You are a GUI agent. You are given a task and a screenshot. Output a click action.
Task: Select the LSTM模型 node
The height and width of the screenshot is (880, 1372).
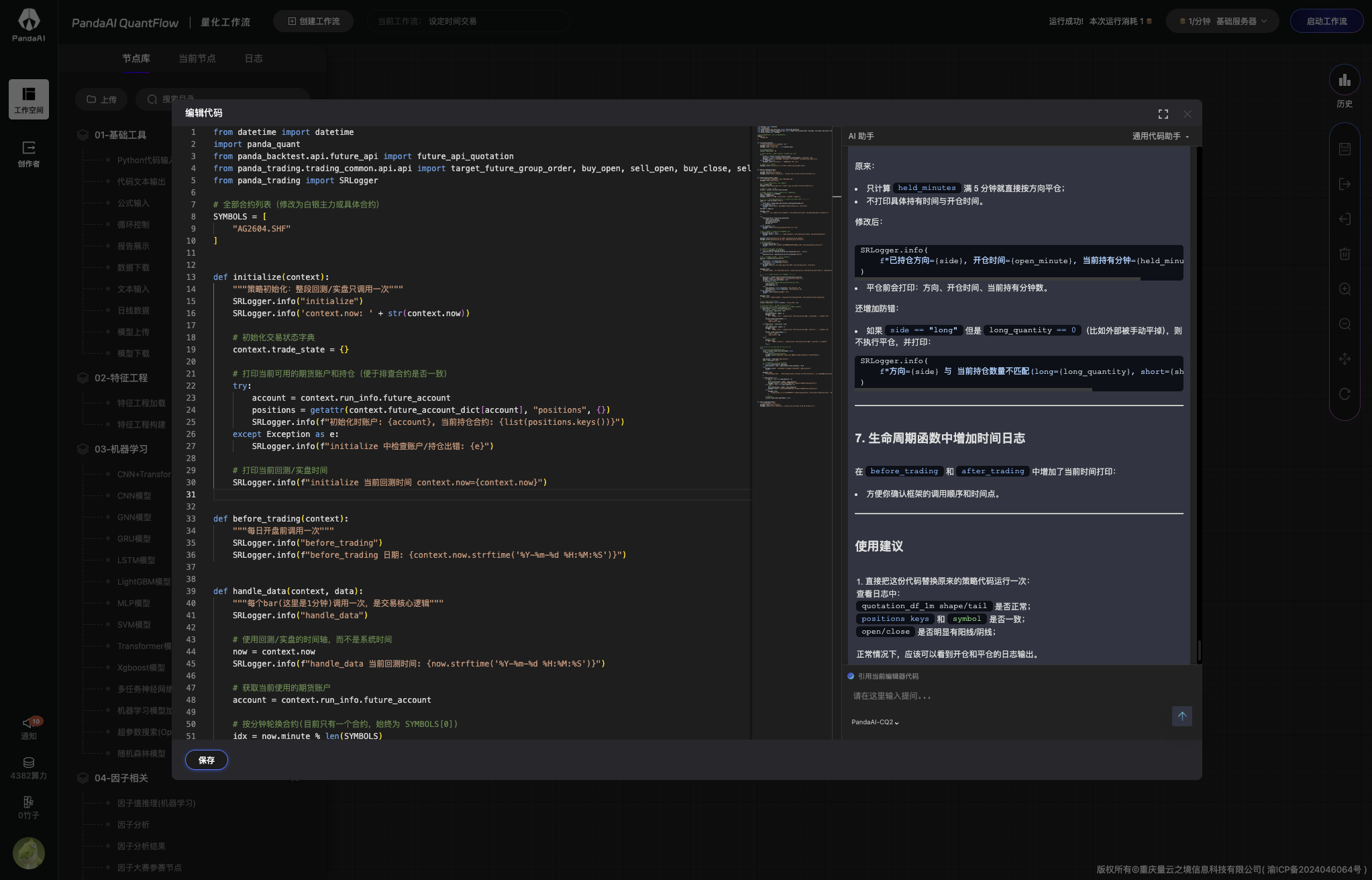[x=136, y=560]
